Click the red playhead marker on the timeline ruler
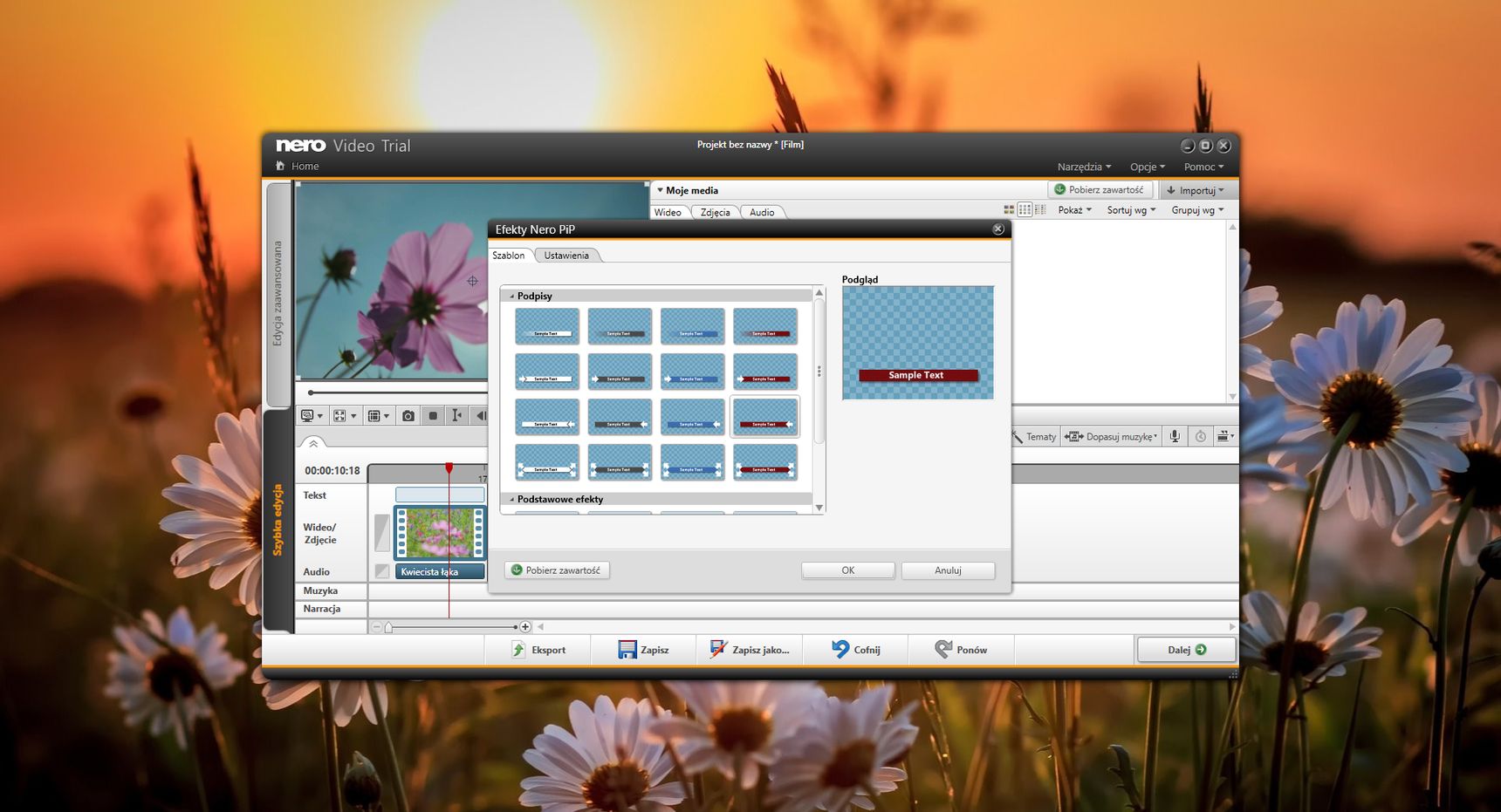Image resolution: width=1501 pixels, height=812 pixels. [x=449, y=468]
